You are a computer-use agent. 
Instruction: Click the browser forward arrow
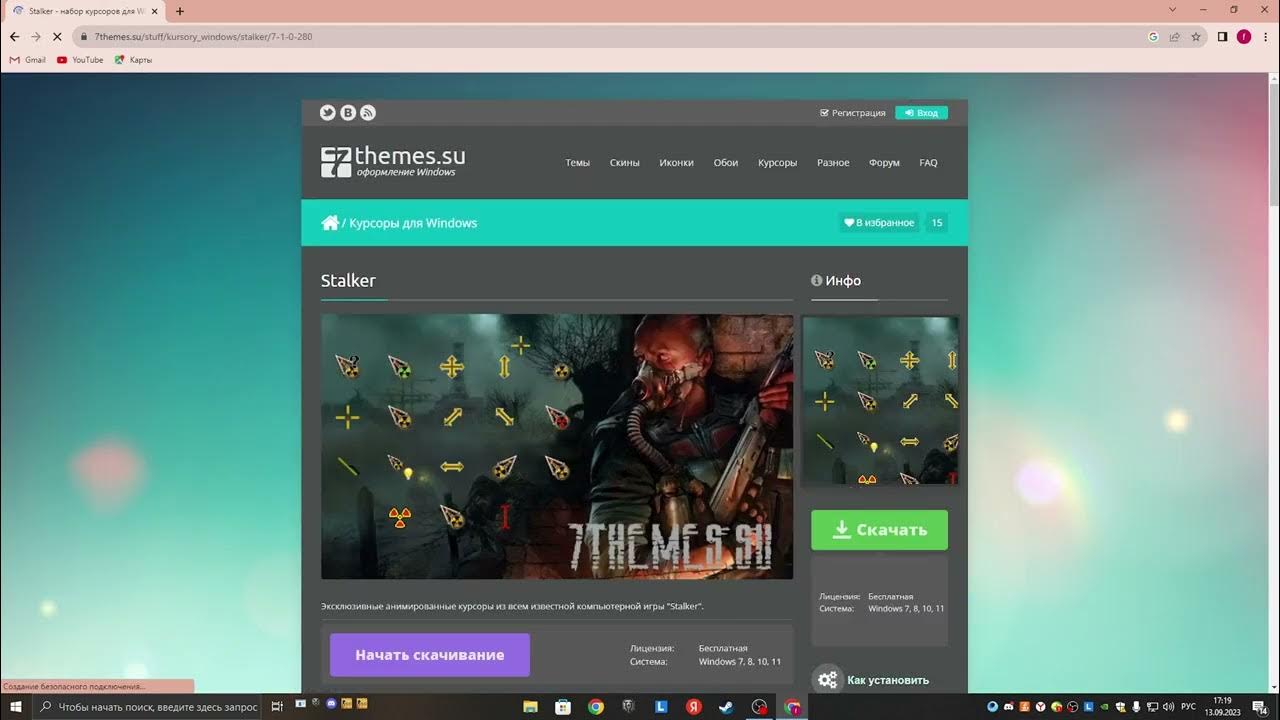click(36, 36)
